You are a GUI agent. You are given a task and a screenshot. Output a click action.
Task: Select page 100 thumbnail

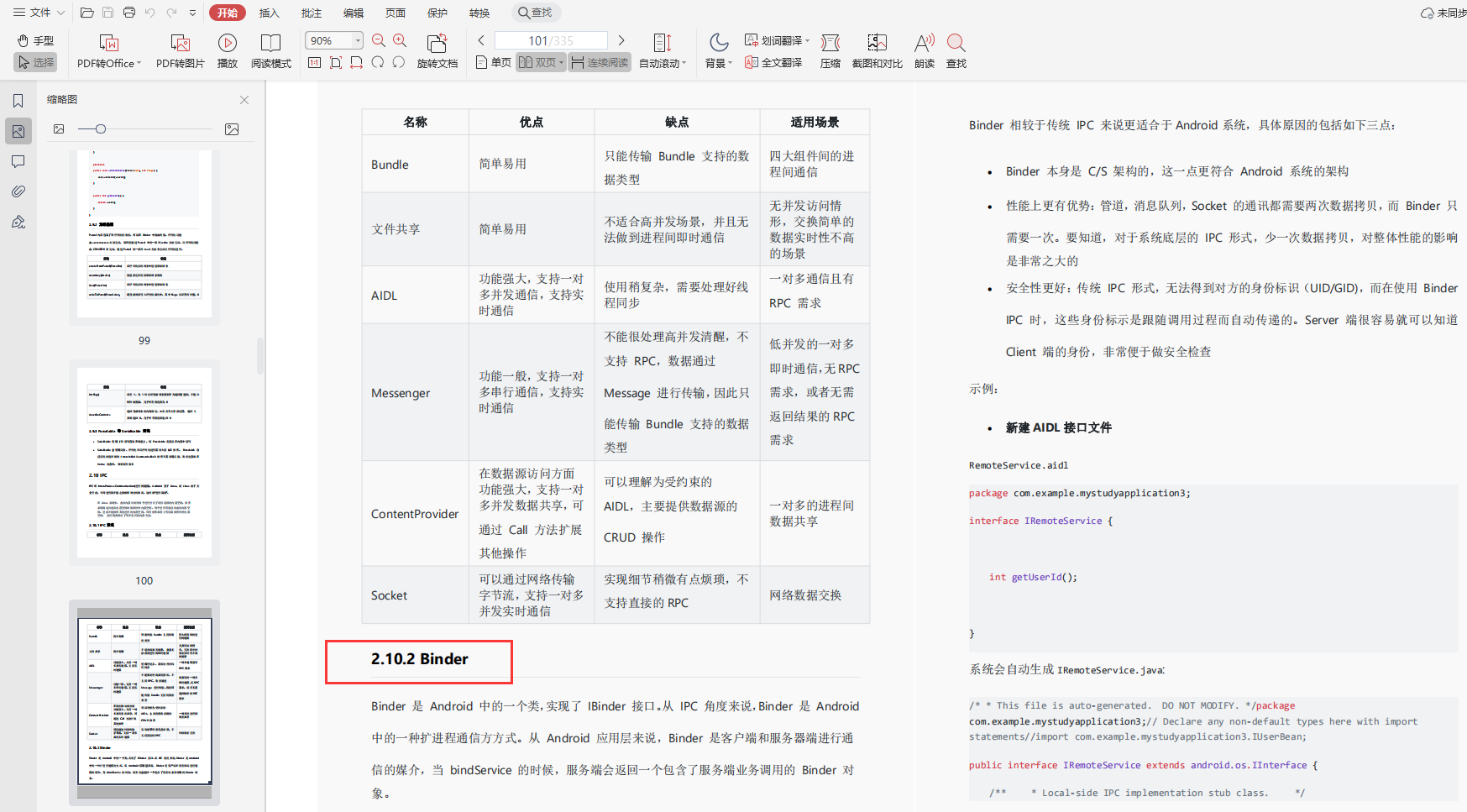(144, 462)
